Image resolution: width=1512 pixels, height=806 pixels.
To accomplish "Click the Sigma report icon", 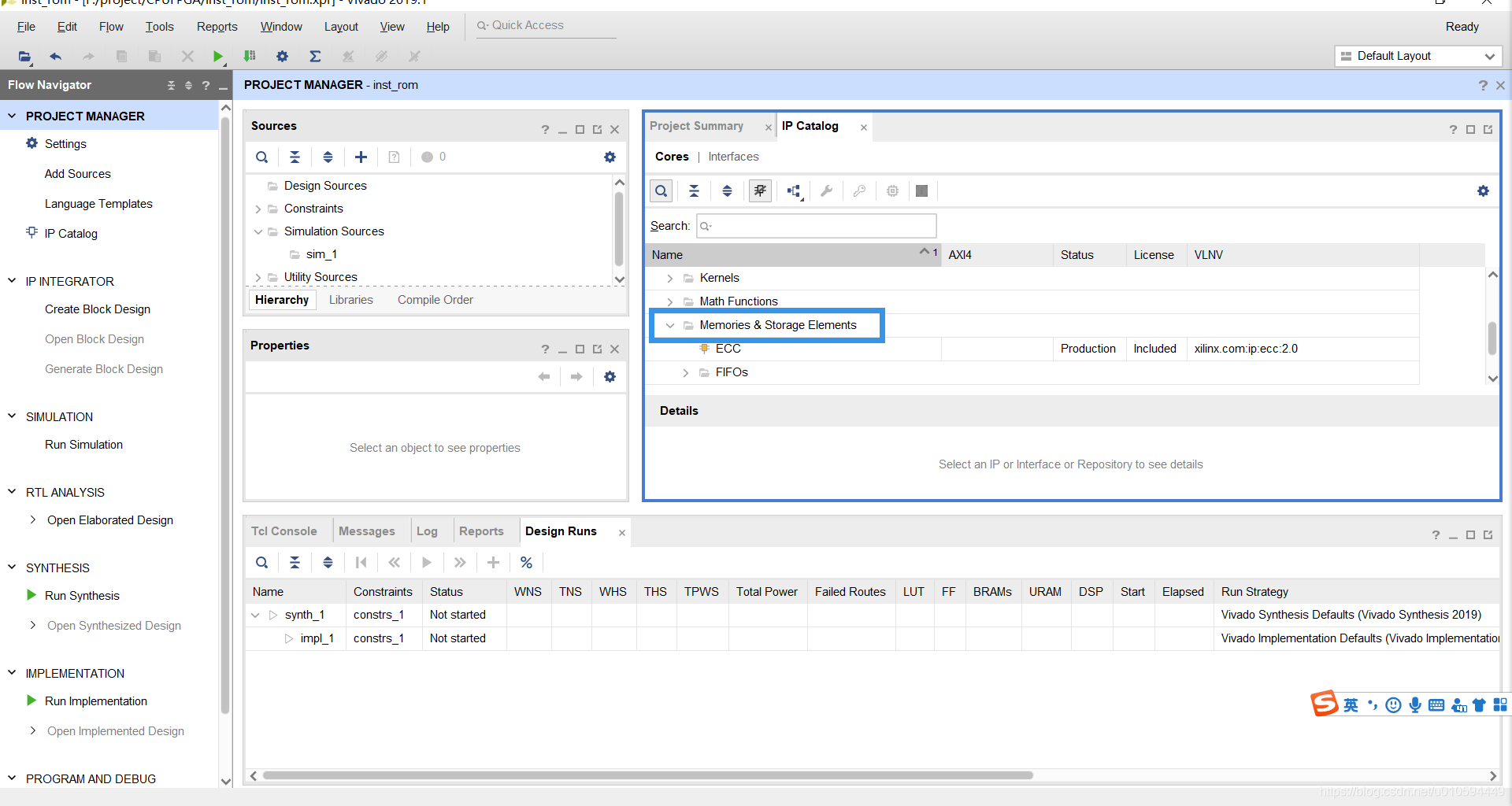I will click(x=315, y=56).
